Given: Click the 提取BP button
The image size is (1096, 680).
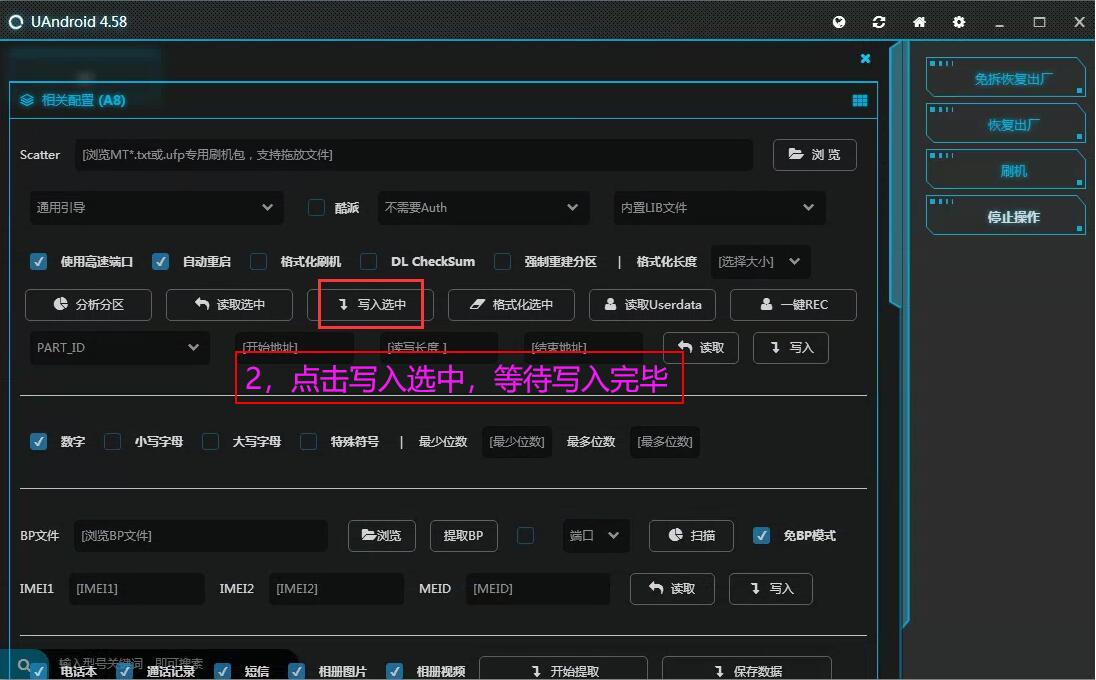Looking at the screenshot, I should click(463, 536).
